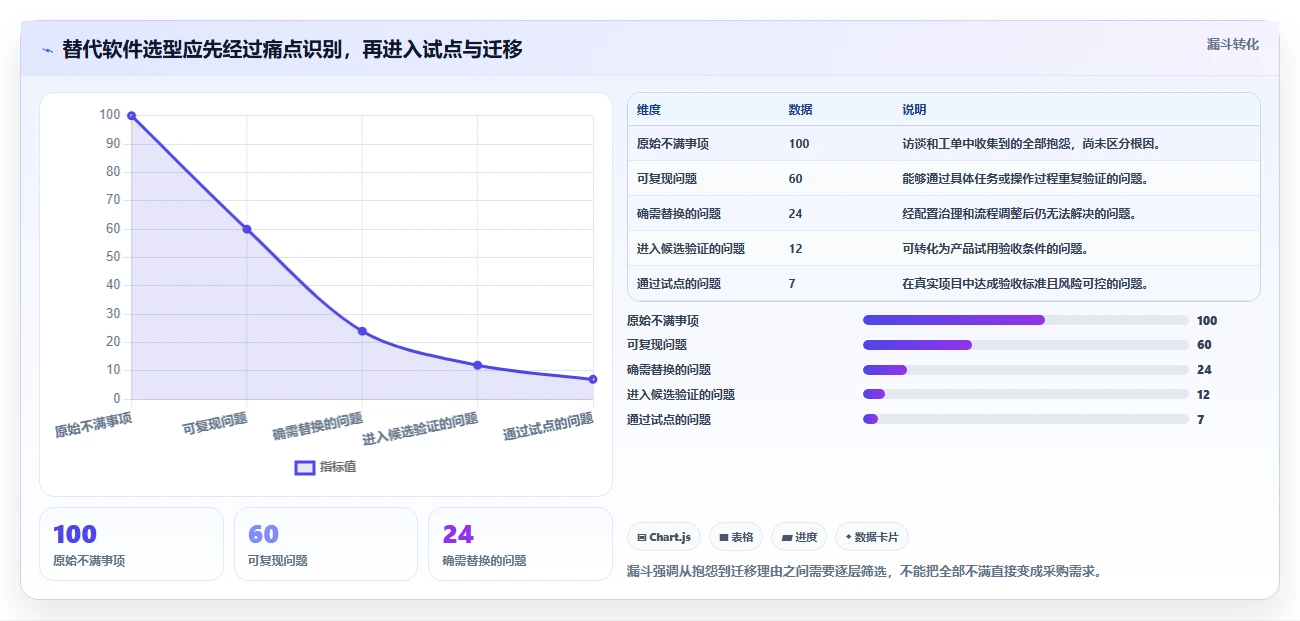Click the 进入候选验证的问题 progress list label
This screenshot has height=621, width=1300.
click(681, 395)
